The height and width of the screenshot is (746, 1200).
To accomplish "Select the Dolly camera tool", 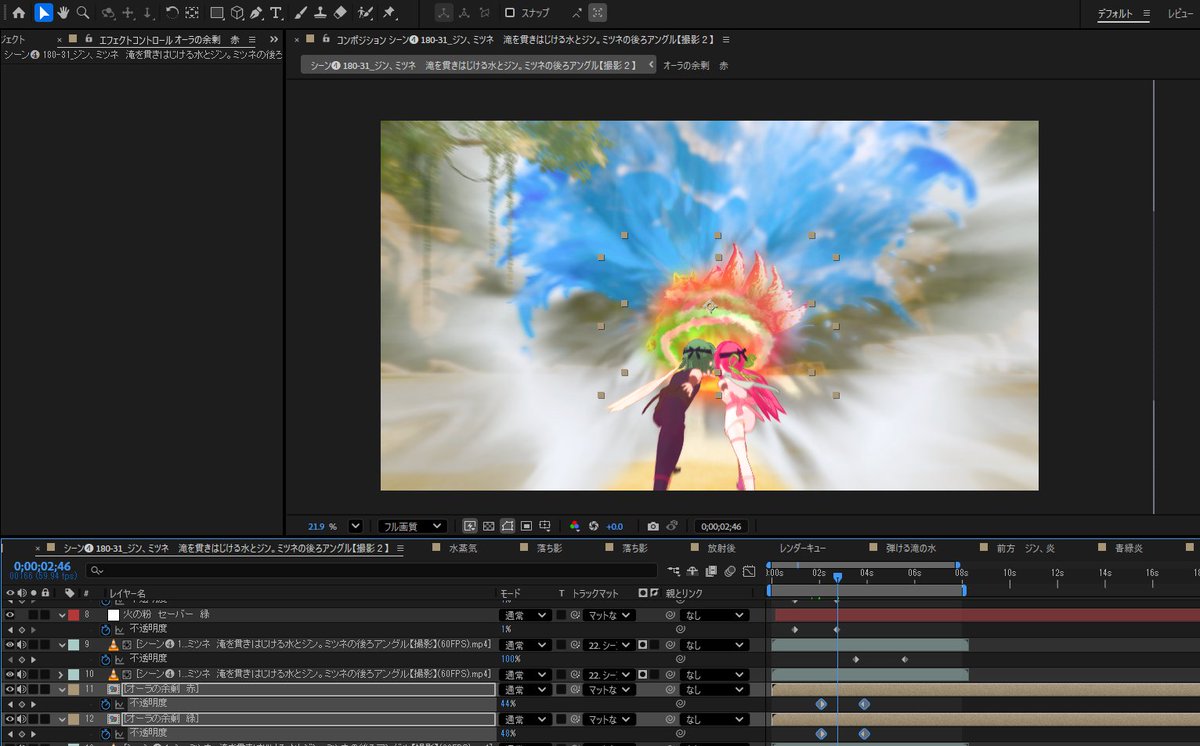I will (x=148, y=13).
